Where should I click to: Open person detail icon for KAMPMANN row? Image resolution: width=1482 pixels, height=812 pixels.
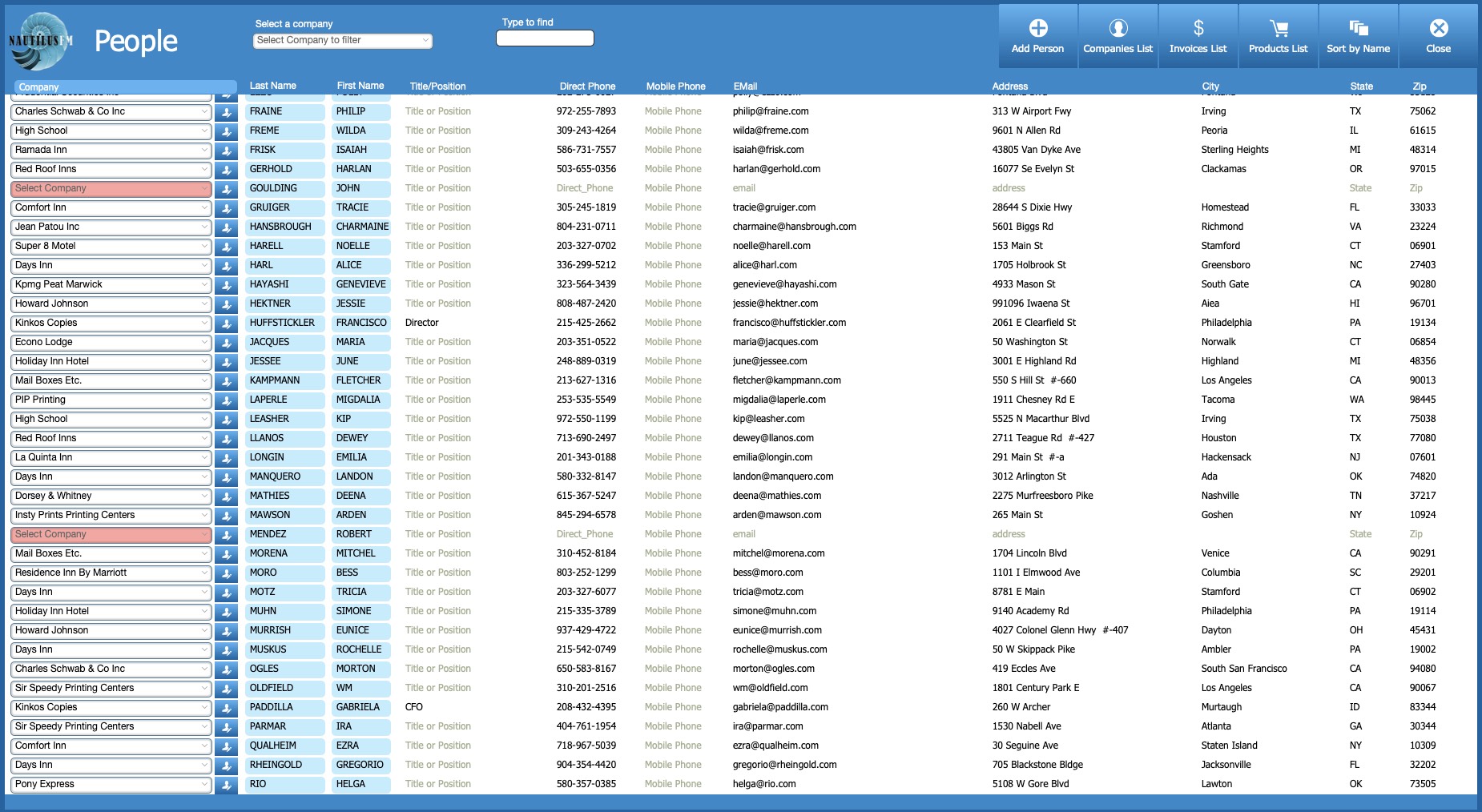[226, 381]
